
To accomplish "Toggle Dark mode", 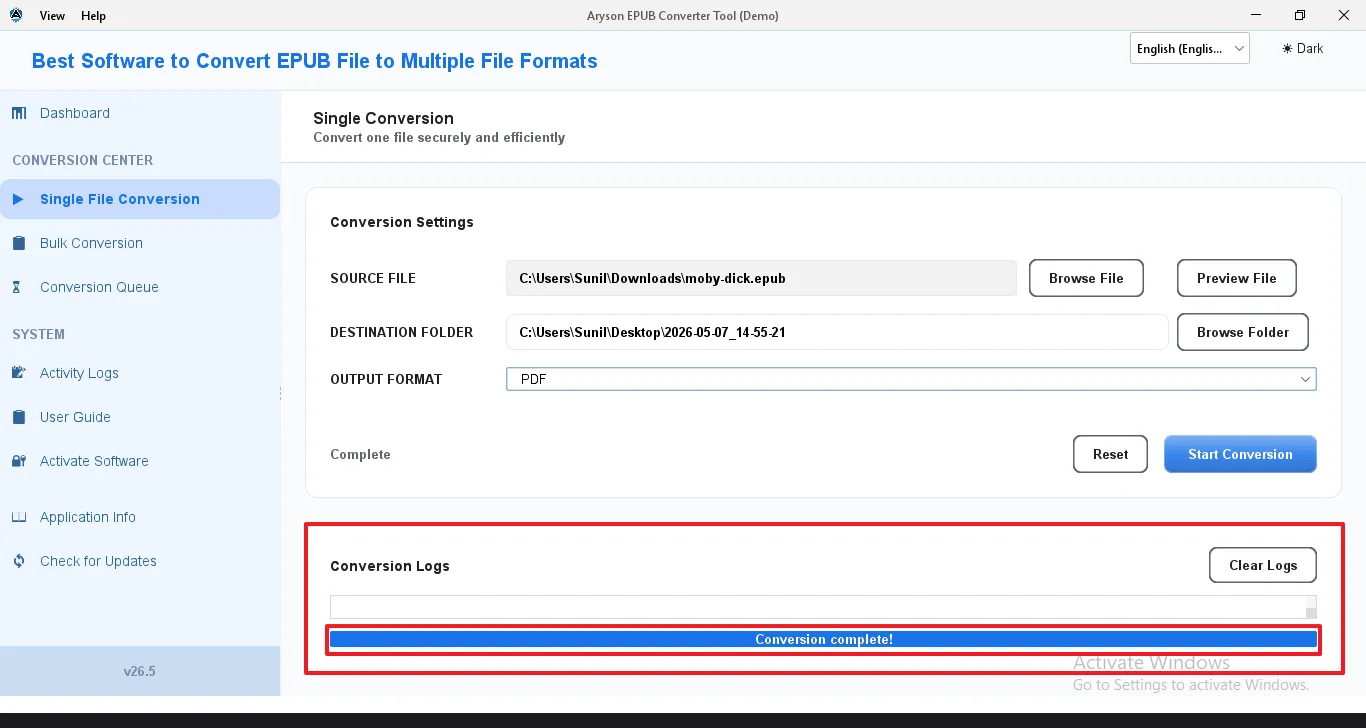I will pyautogui.click(x=1303, y=48).
